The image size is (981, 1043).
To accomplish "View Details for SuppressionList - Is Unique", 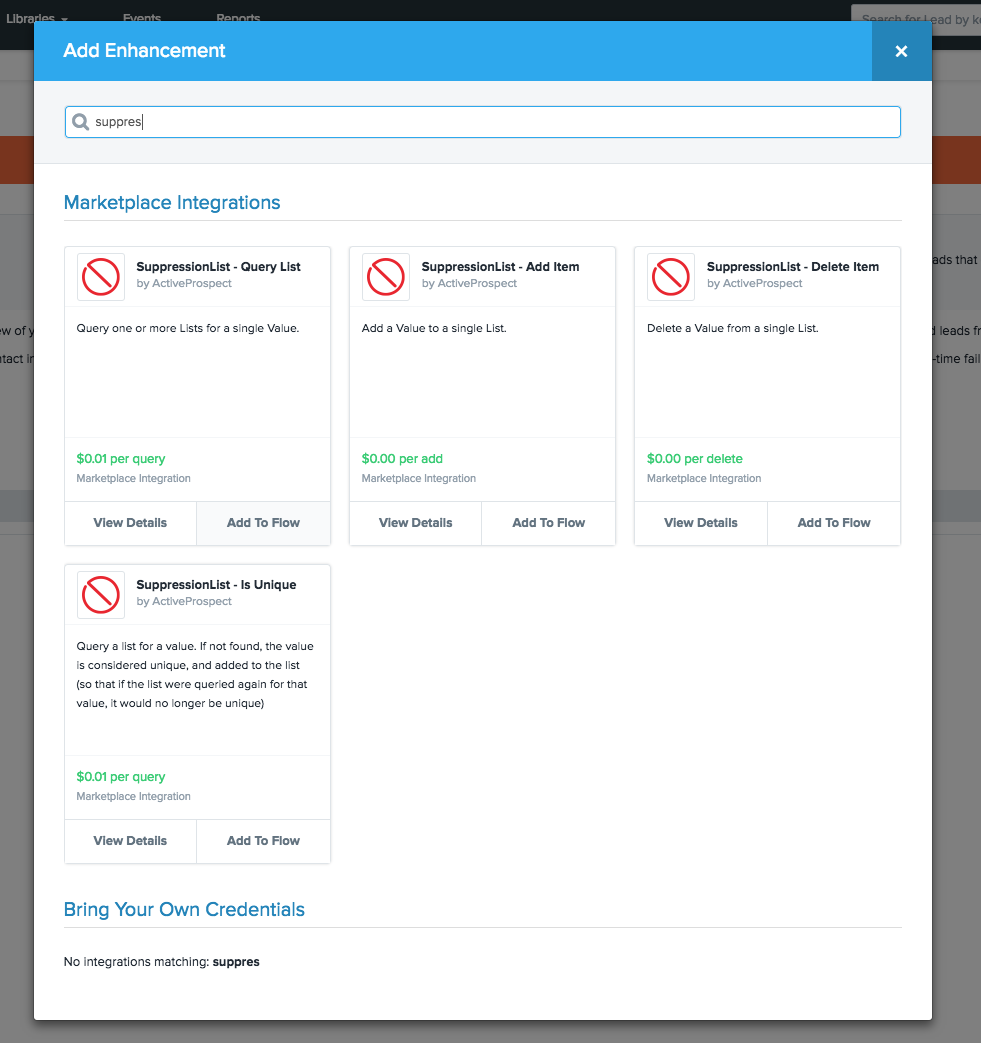I will (130, 841).
